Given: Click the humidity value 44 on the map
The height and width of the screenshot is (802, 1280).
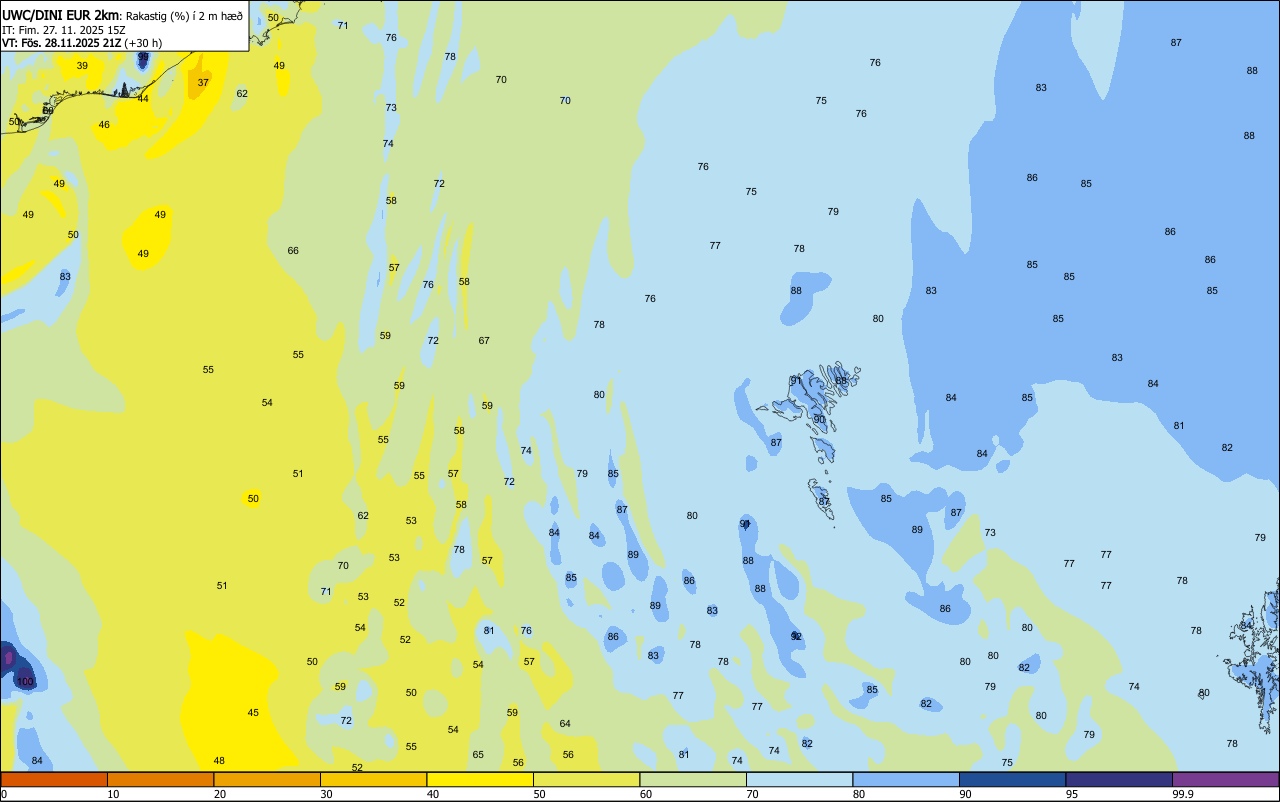Looking at the screenshot, I should pyautogui.click(x=143, y=99).
